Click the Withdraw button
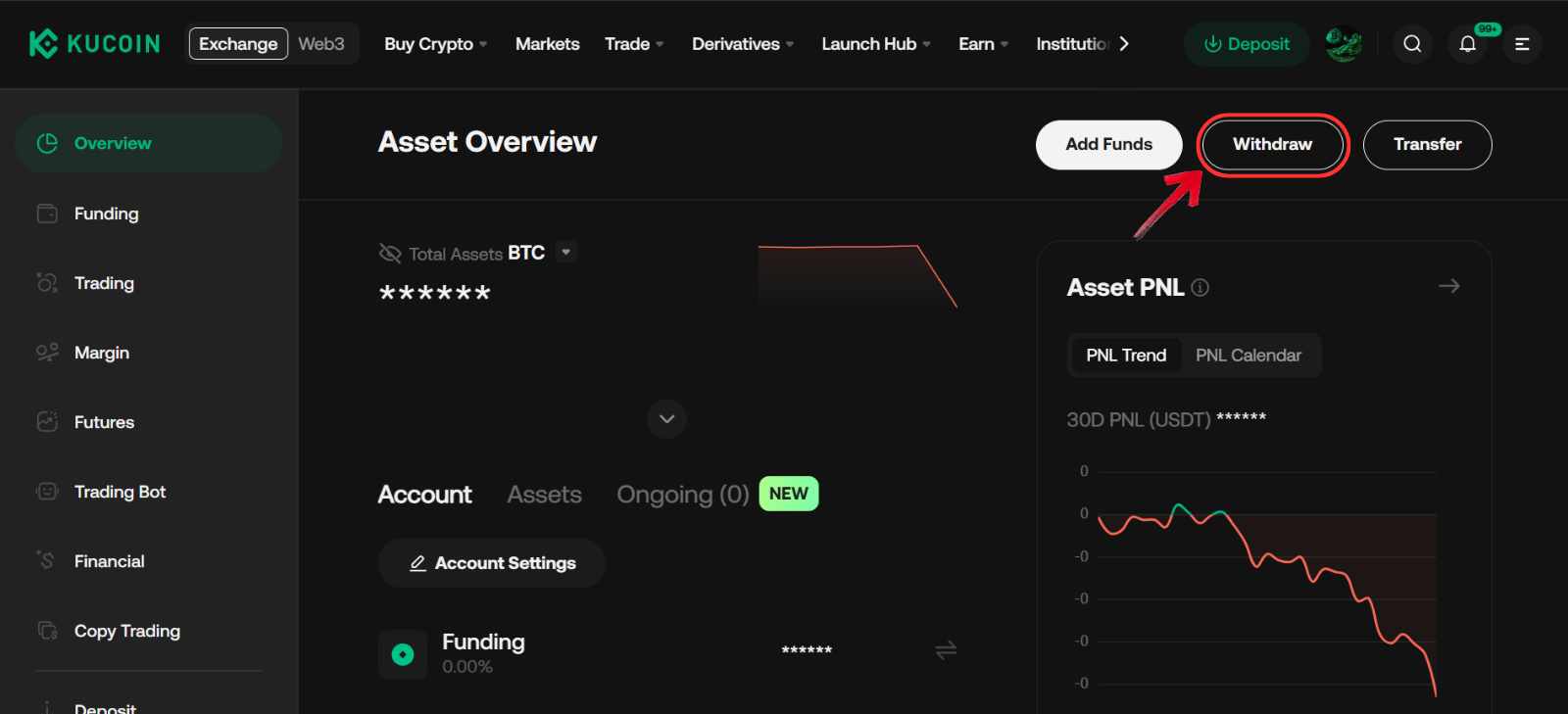The height and width of the screenshot is (714, 1568). 1272,145
